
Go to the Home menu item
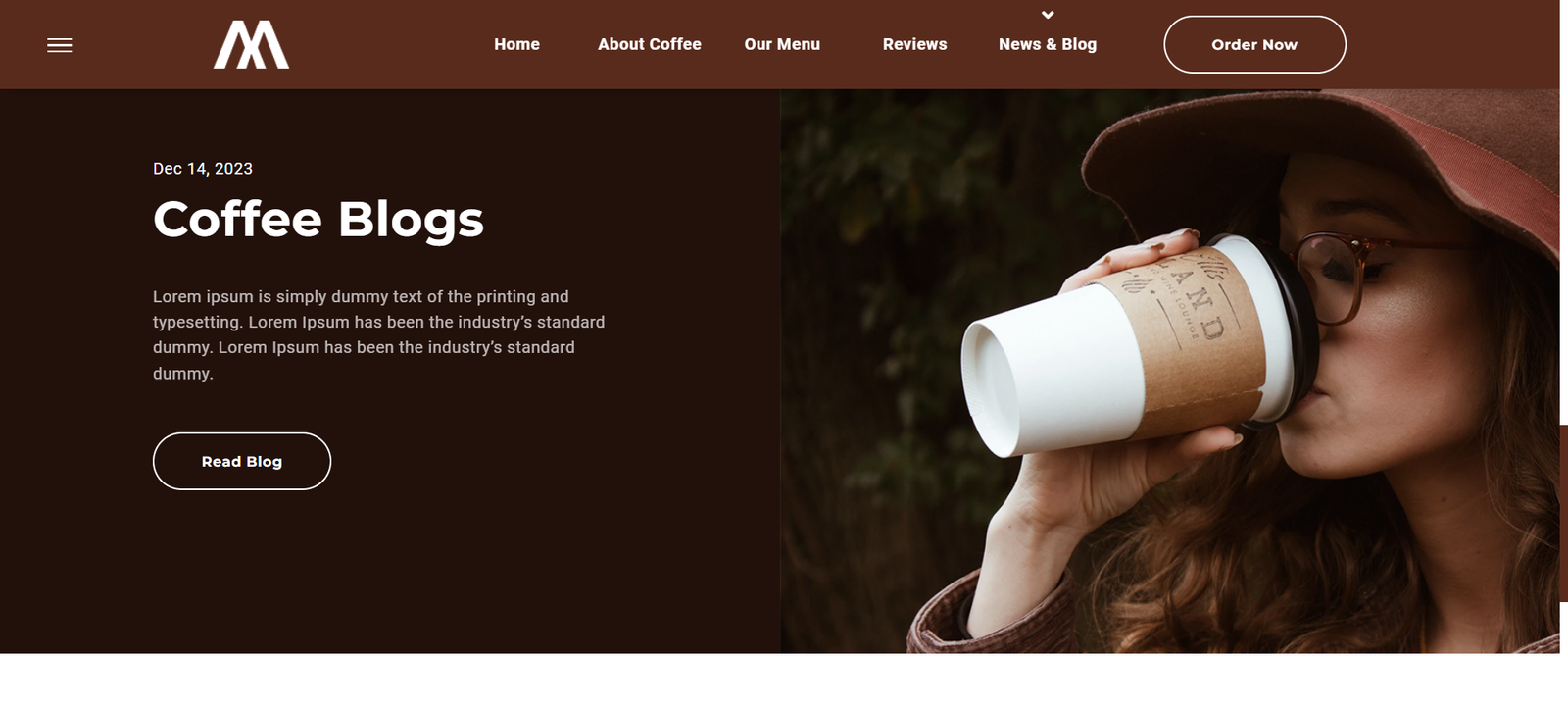tap(516, 44)
